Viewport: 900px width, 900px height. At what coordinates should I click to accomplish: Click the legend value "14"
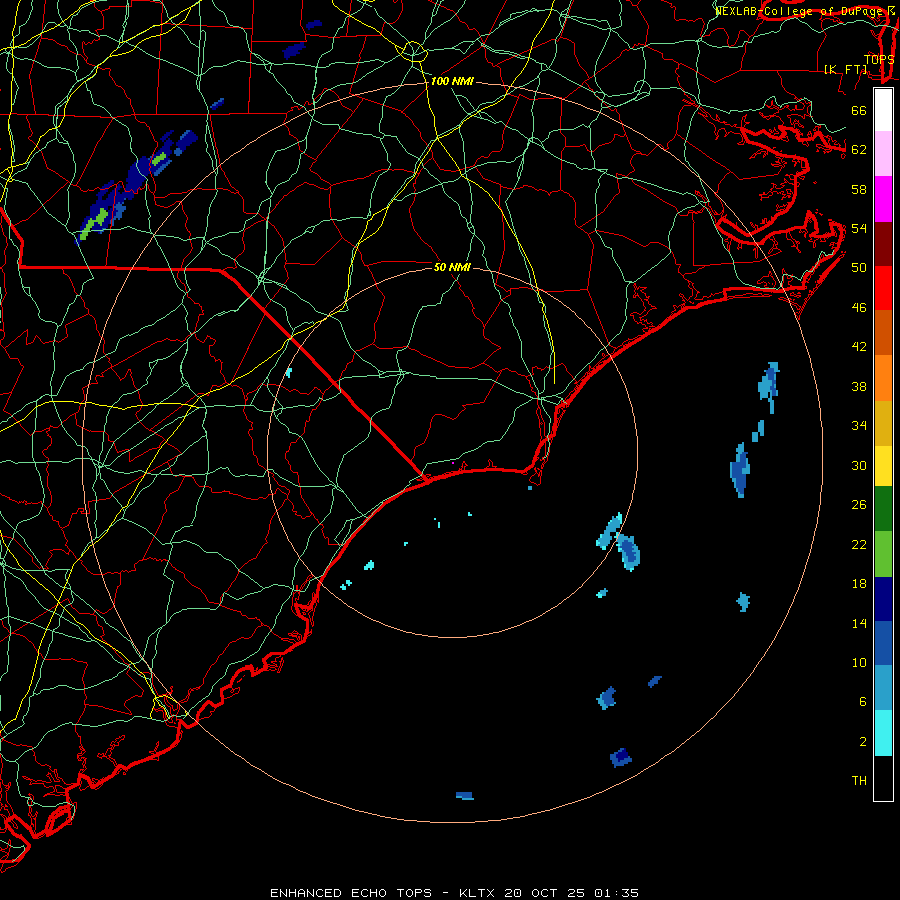tap(859, 623)
